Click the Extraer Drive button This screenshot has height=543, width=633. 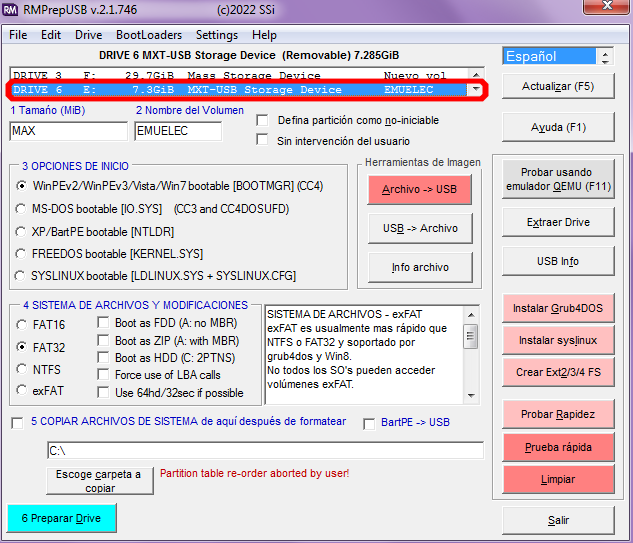(558, 222)
